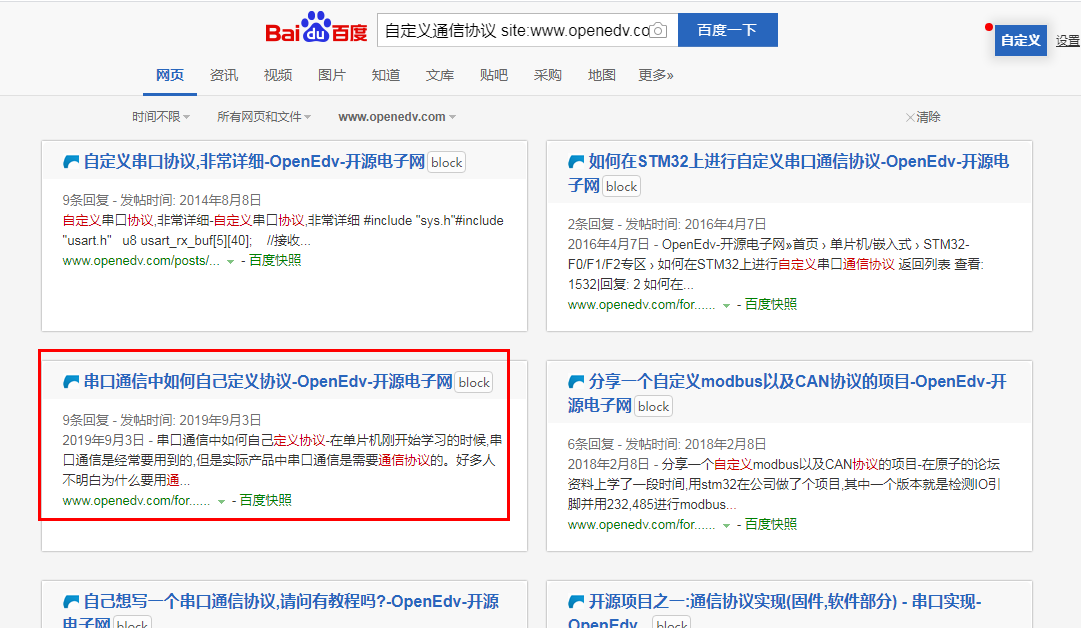Open URL link under 自定义modbus result

click(x=641, y=525)
